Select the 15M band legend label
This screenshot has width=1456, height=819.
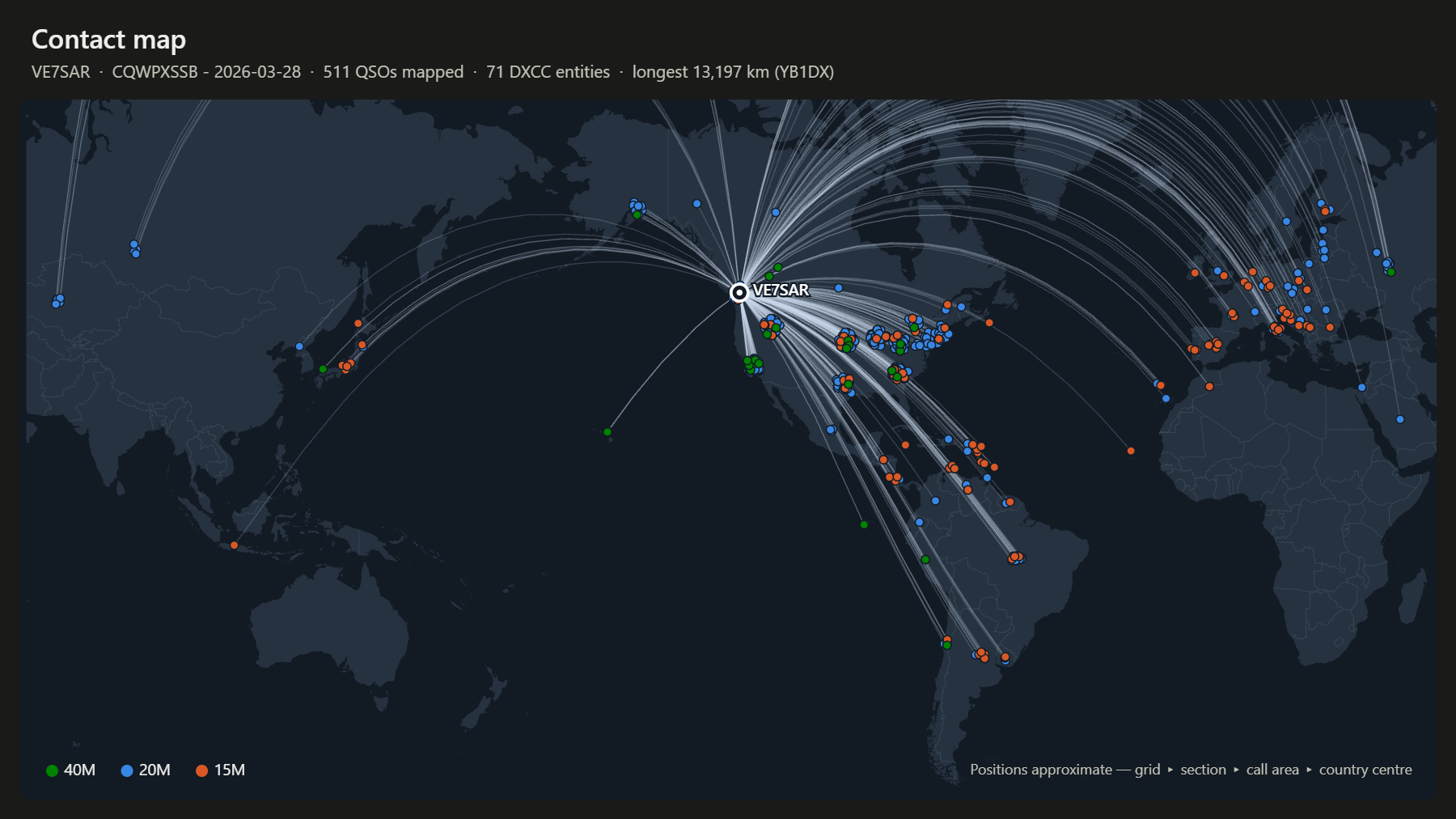coord(230,770)
